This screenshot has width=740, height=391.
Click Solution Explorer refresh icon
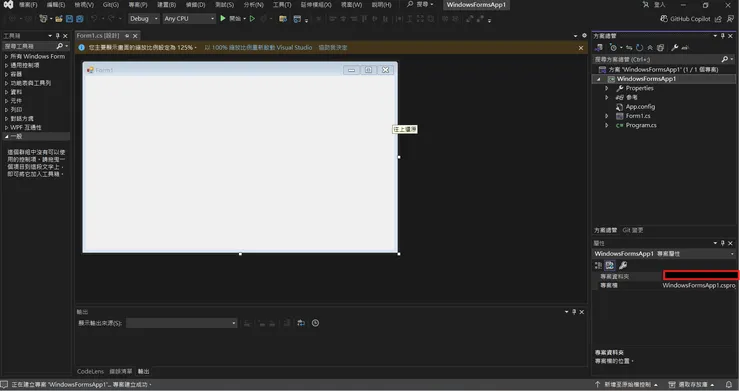point(639,47)
